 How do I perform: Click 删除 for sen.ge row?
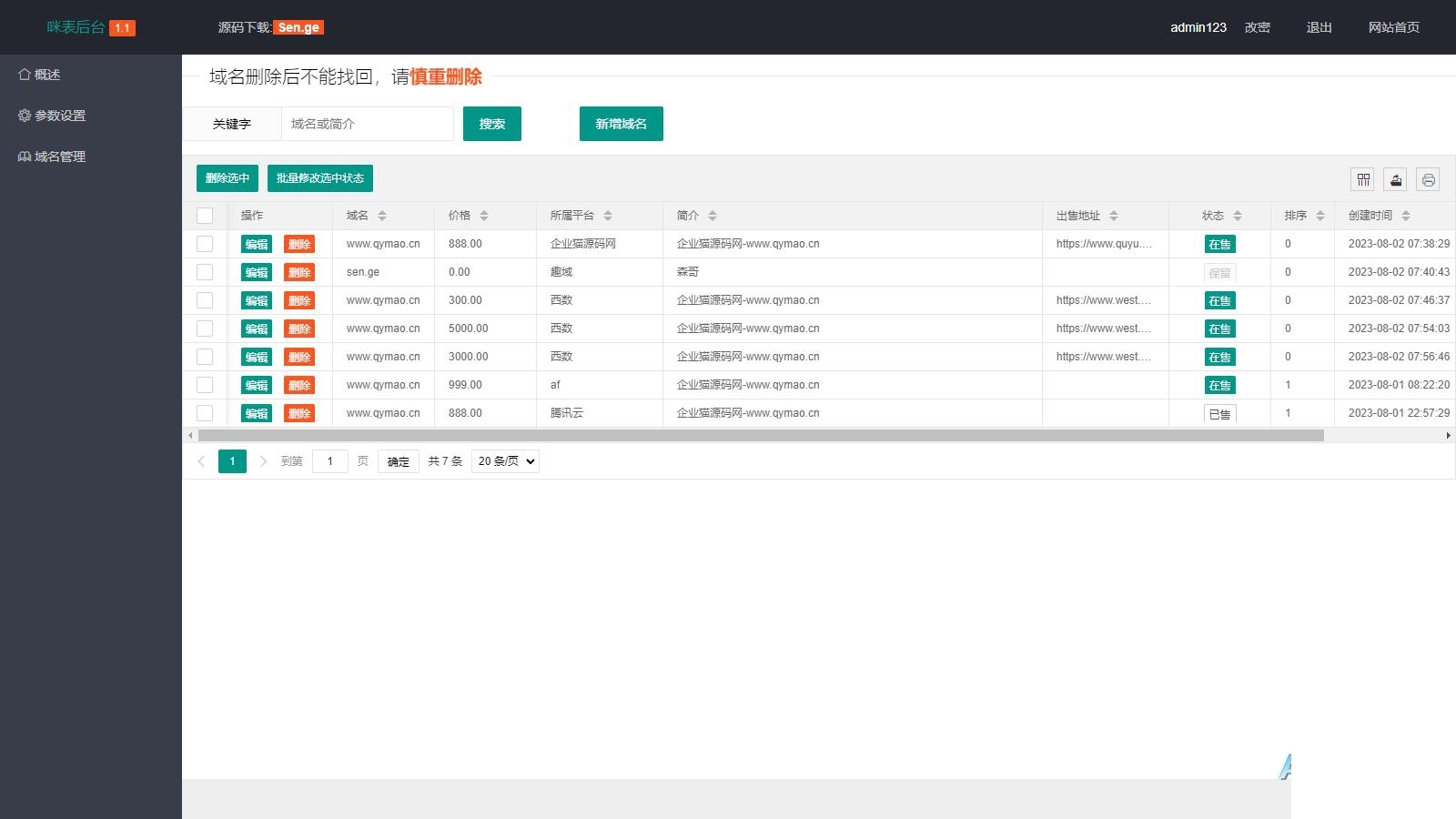(x=299, y=272)
